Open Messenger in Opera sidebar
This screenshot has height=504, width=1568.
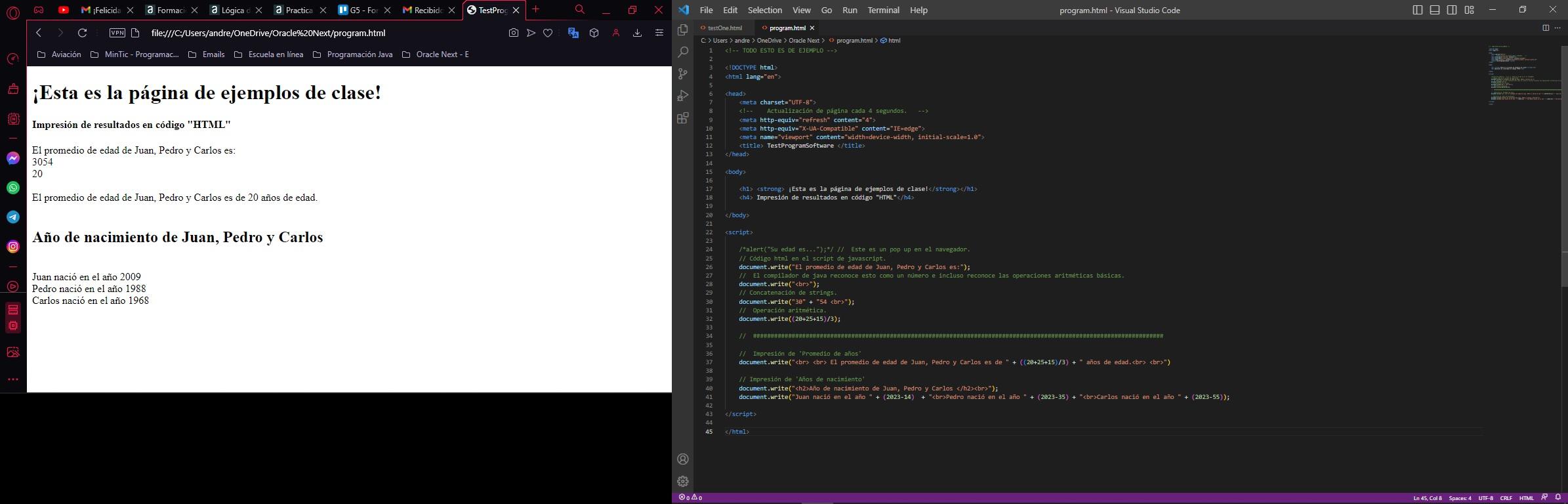pyautogui.click(x=13, y=158)
